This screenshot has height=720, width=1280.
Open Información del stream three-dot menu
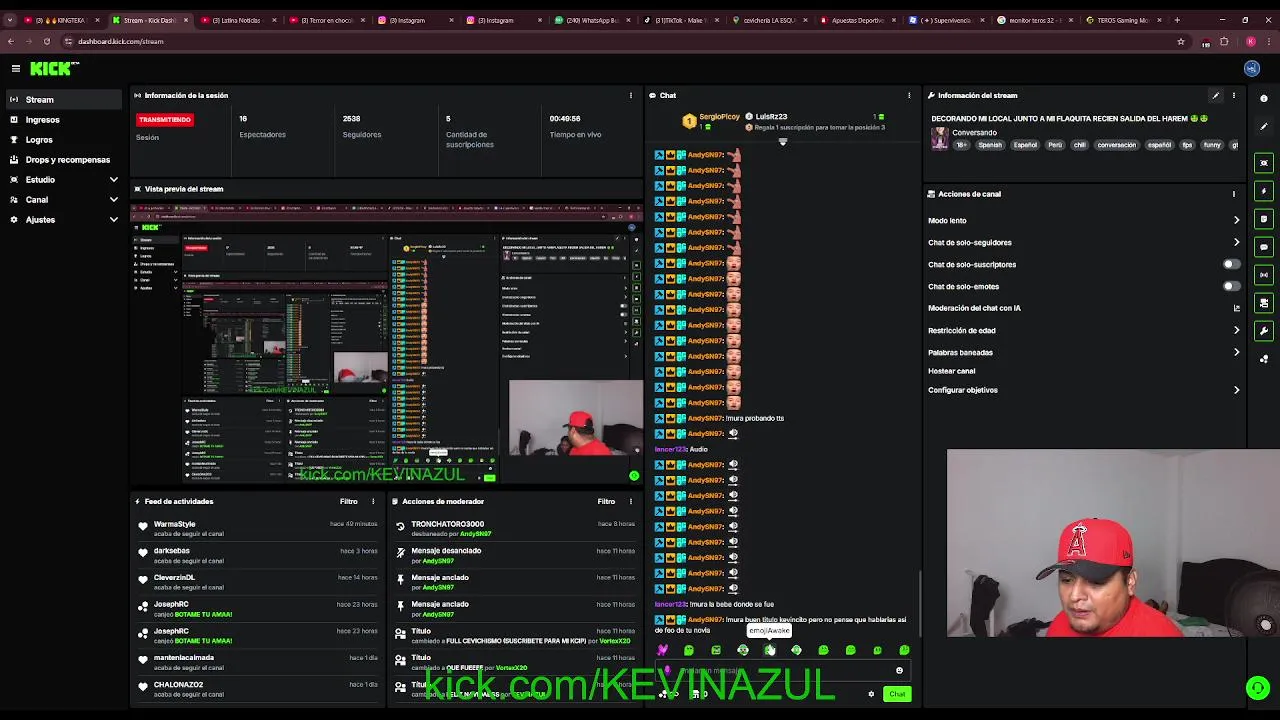pos(1234,95)
